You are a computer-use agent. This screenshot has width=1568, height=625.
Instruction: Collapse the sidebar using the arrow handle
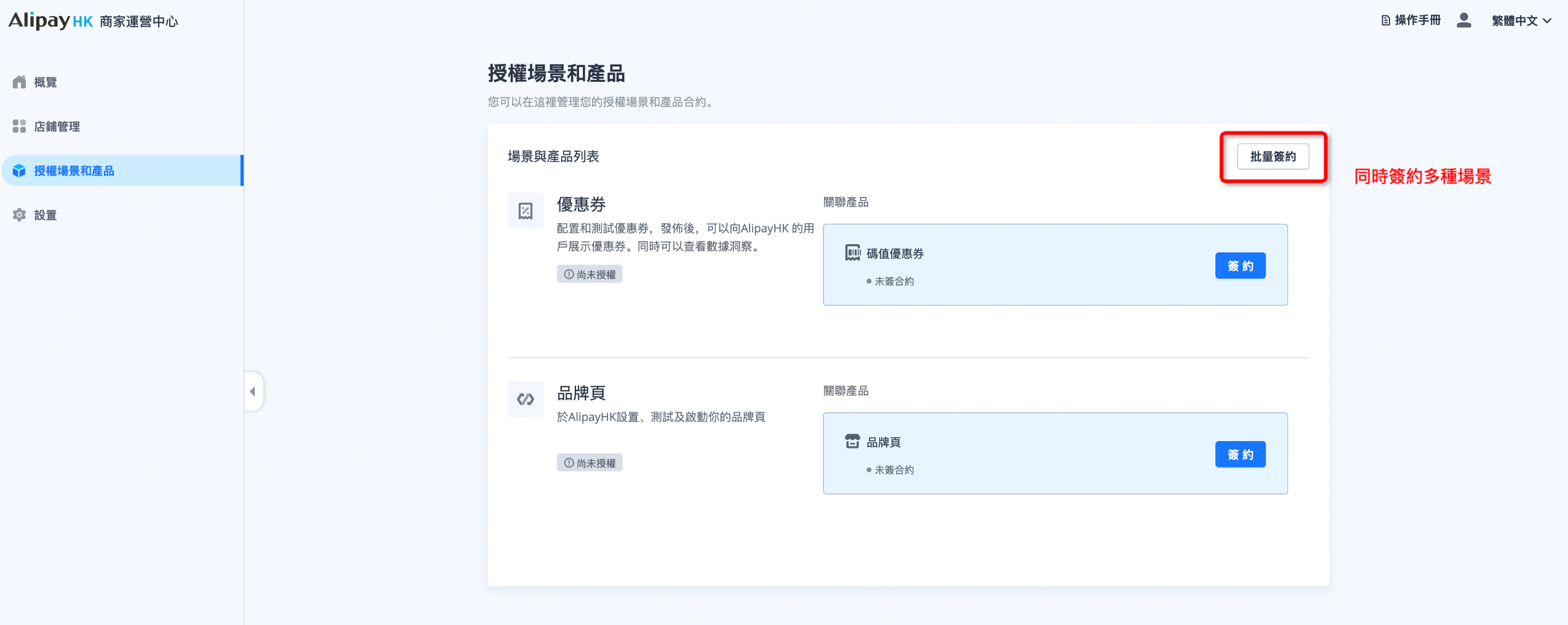tap(253, 391)
